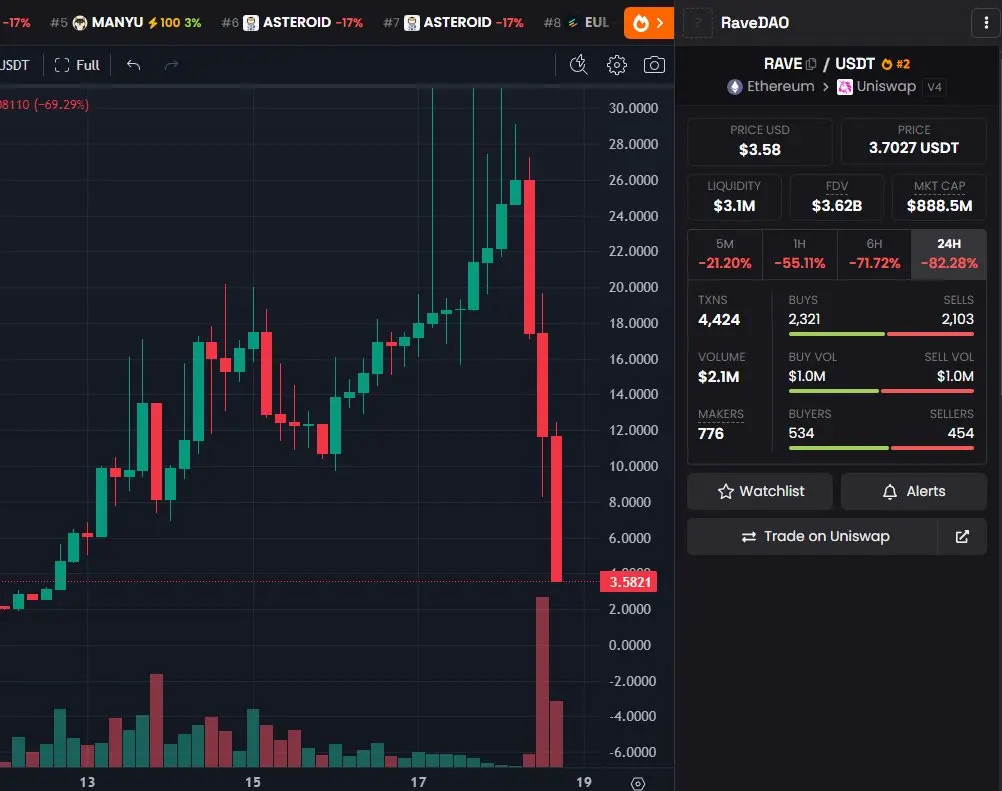Click the VOLUME $2.1M value

pos(718,377)
